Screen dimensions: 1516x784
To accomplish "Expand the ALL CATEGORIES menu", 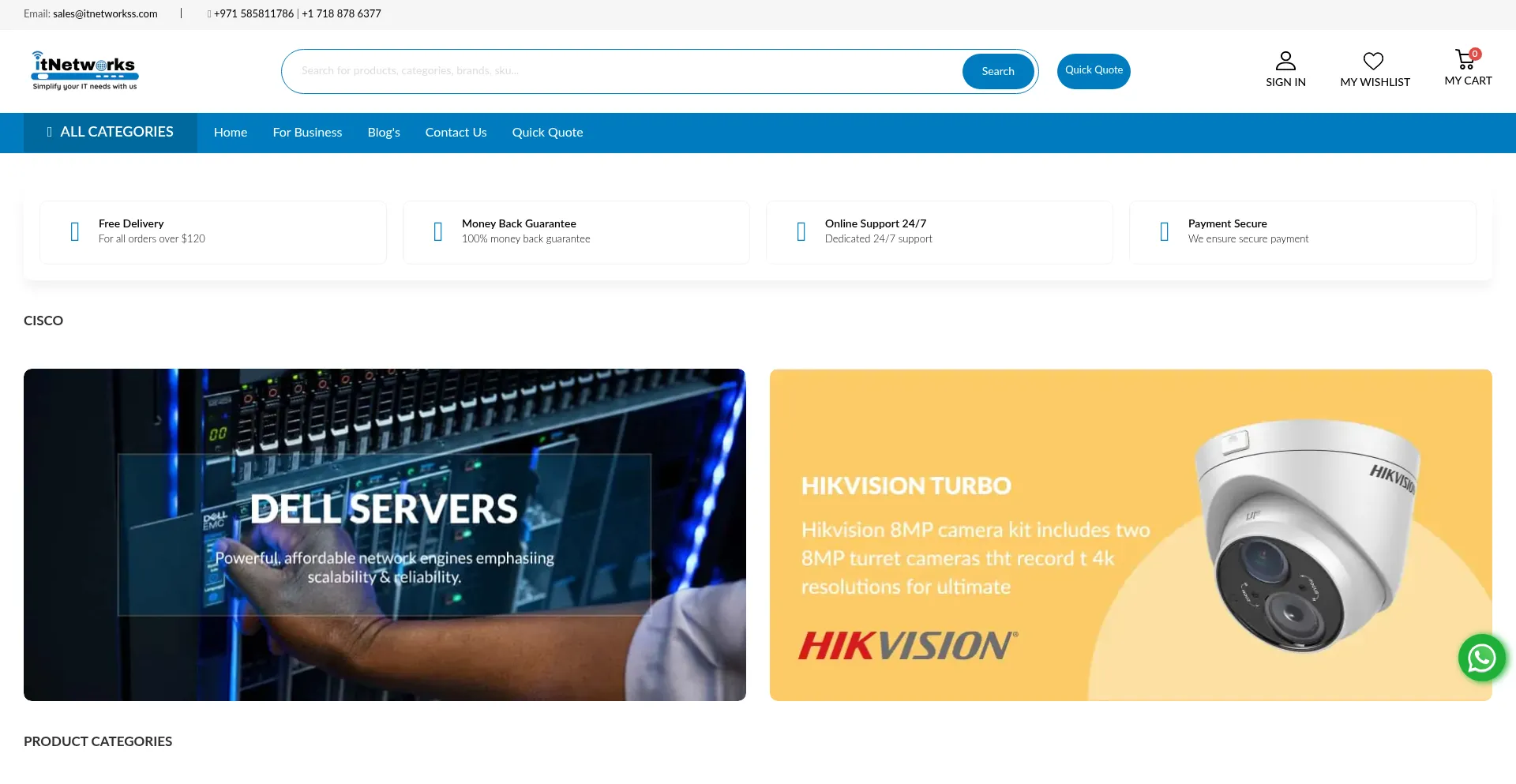I will [111, 132].
